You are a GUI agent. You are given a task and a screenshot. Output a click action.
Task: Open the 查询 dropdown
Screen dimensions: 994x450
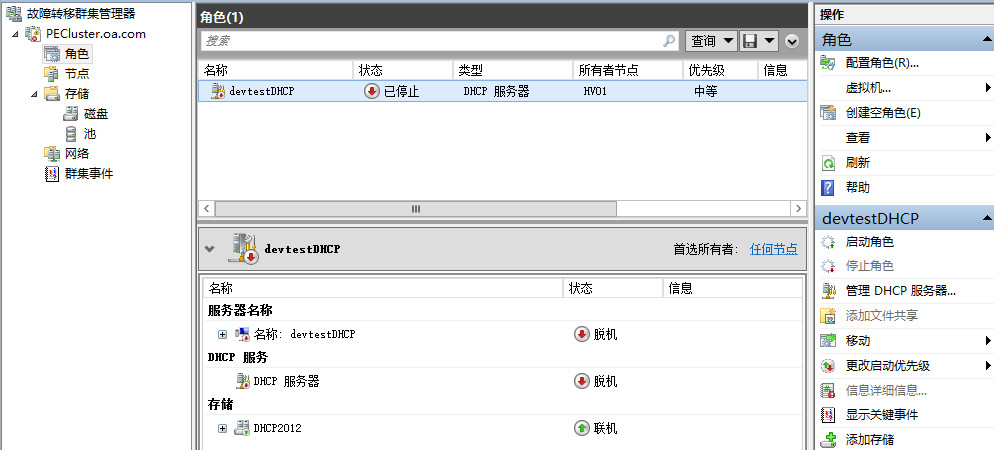pyautogui.click(x=711, y=41)
